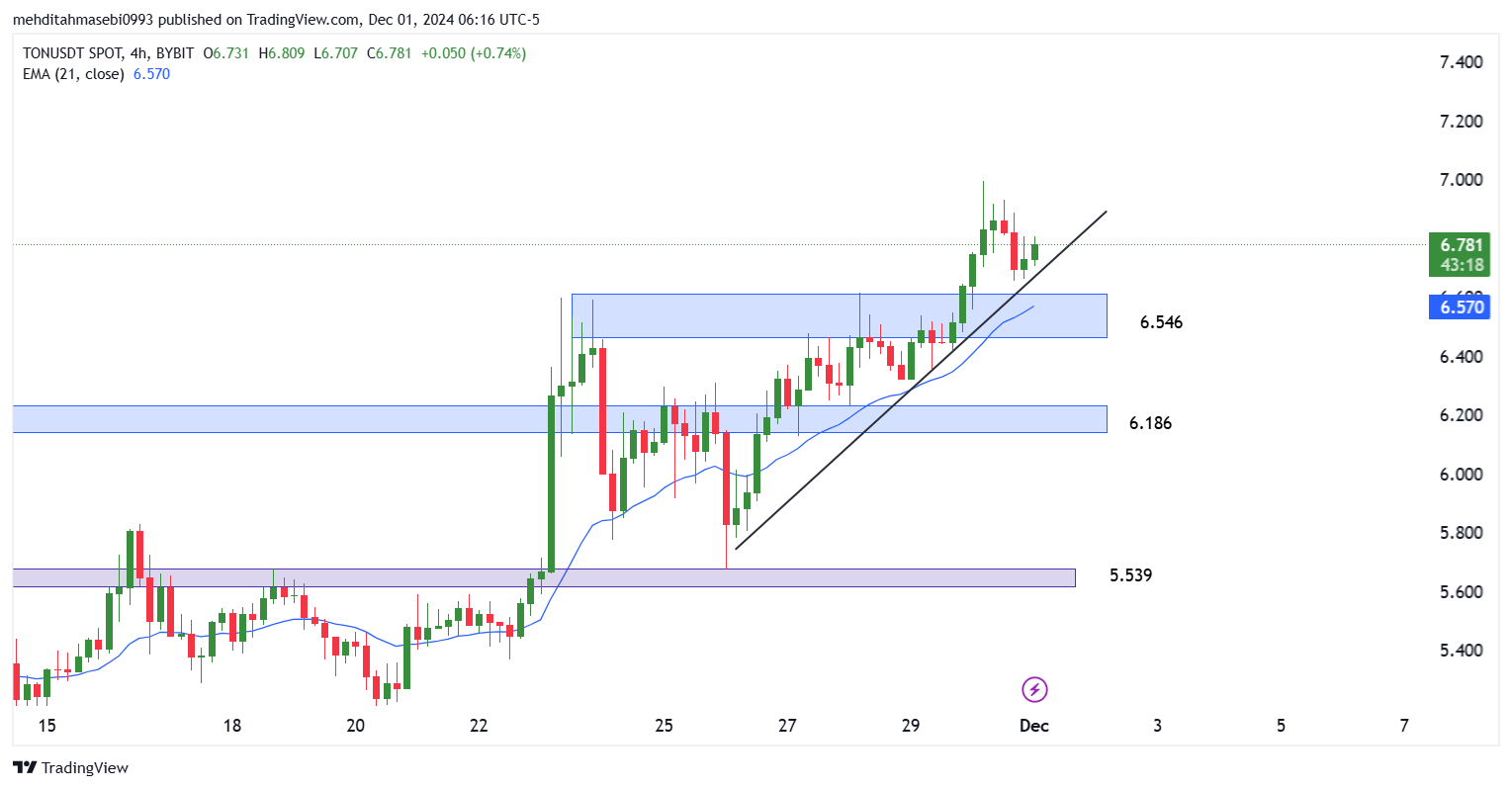Click the 5.800 price axis label

[1461, 533]
